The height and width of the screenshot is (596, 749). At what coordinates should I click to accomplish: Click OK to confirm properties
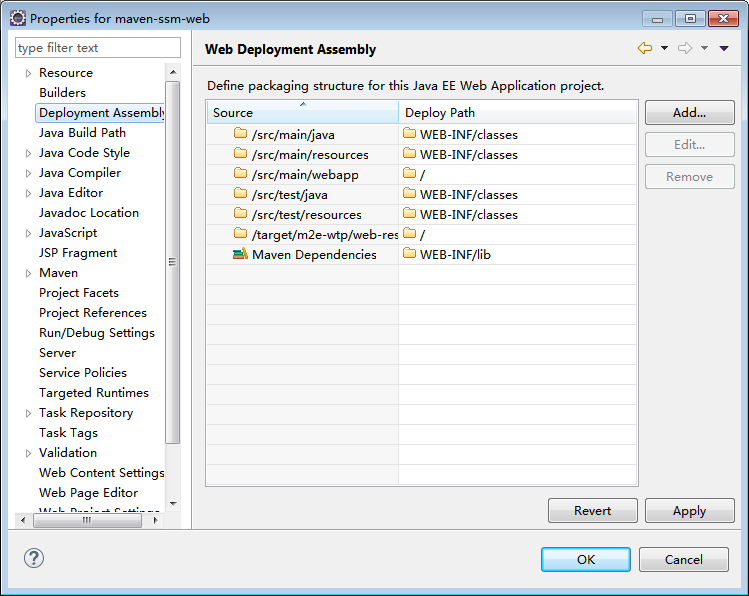click(x=586, y=559)
